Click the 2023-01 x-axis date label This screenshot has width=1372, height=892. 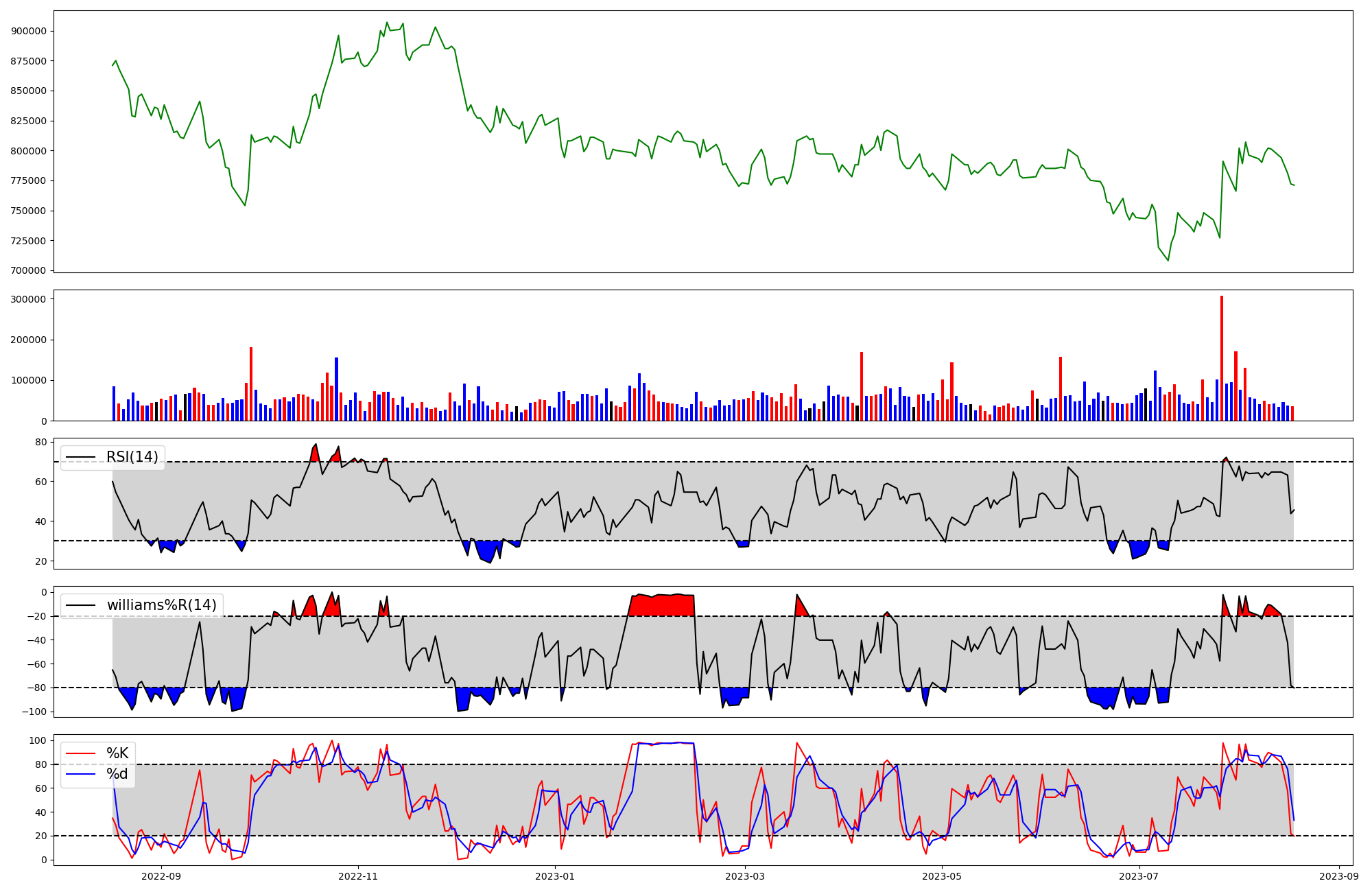(554, 876)
